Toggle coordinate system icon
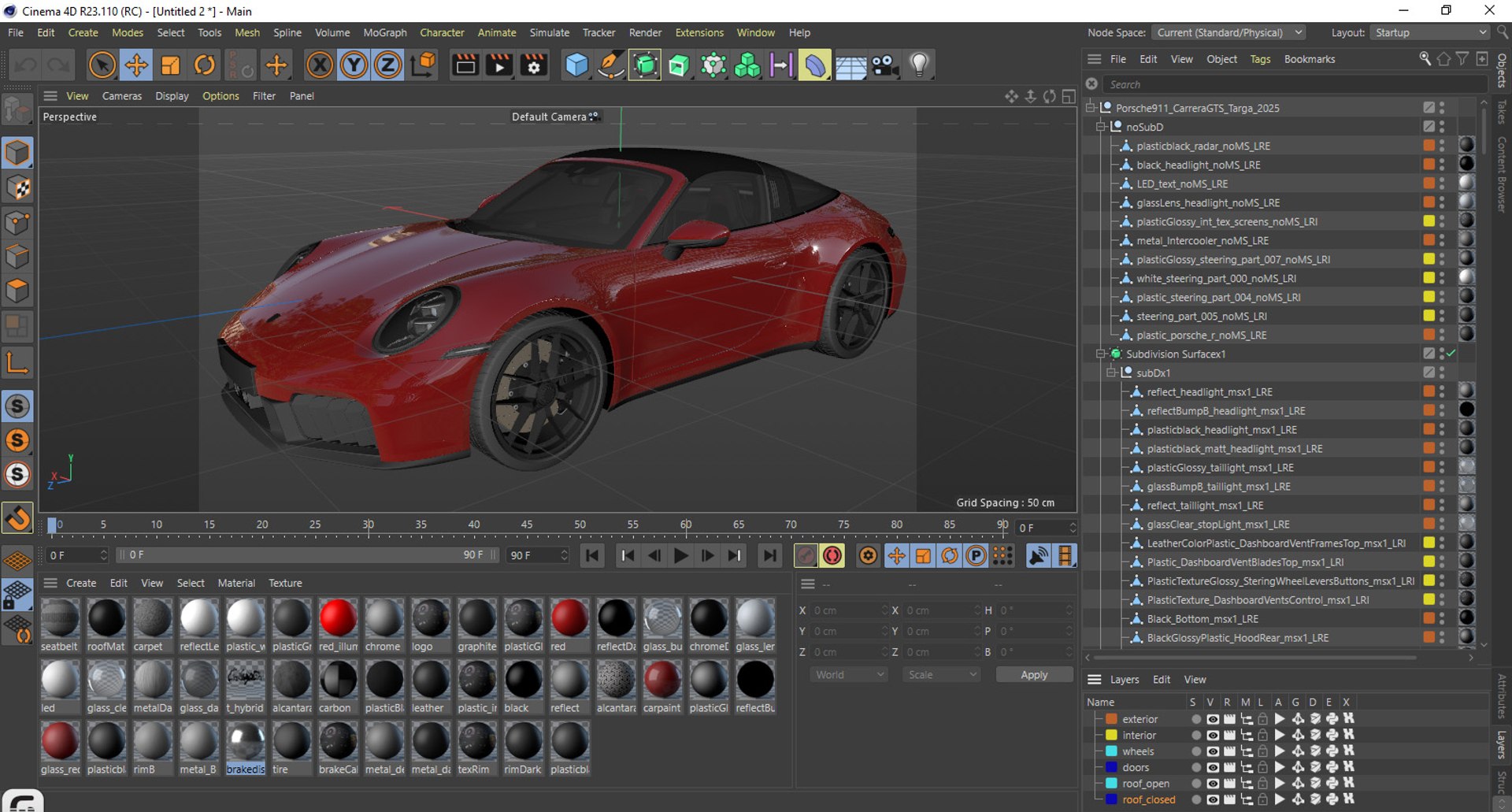Viewport: 1512px width, 812px height. coord(423,65)
